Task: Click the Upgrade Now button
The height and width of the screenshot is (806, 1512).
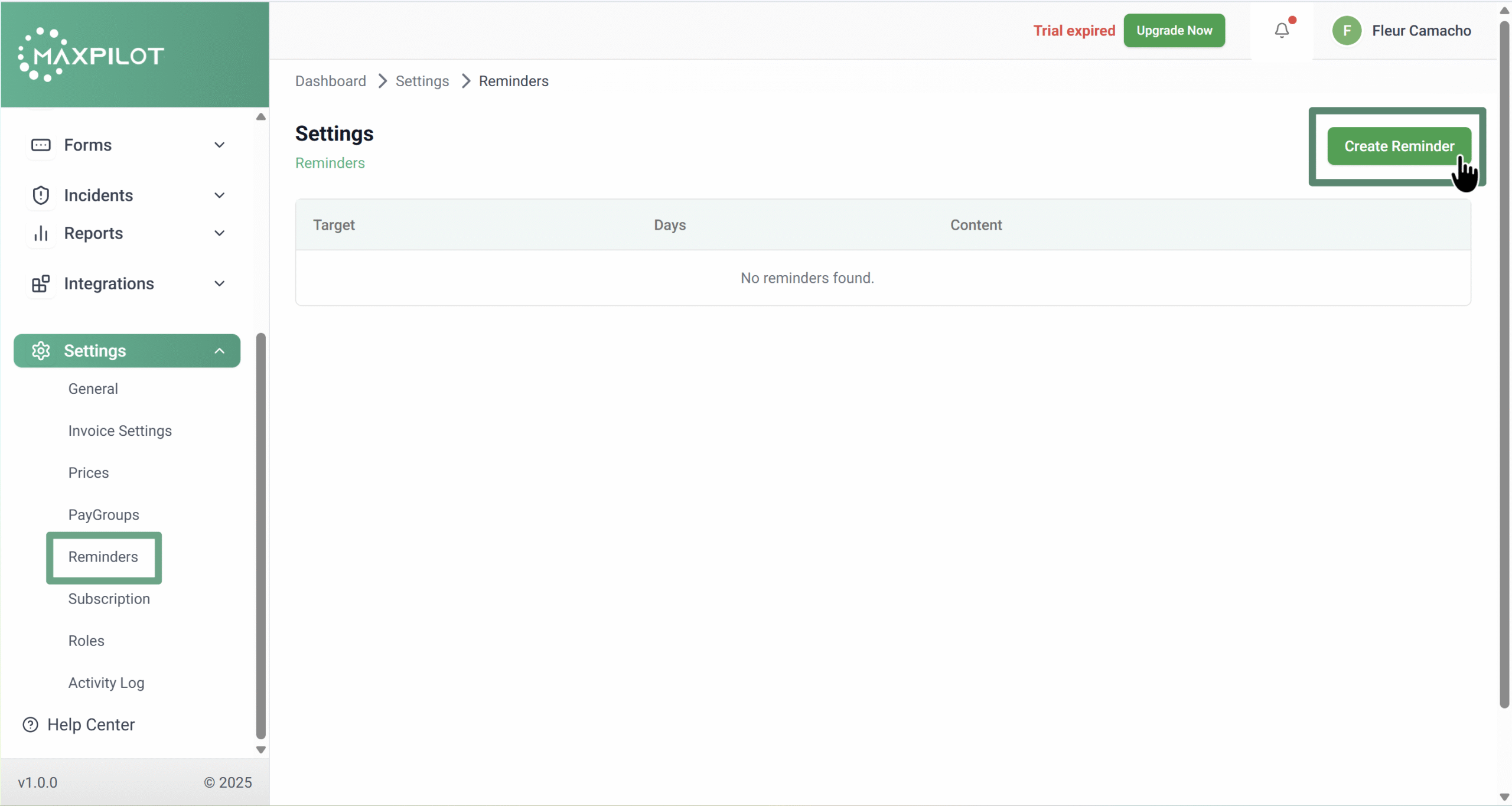Action: [x=1174, y=31]
